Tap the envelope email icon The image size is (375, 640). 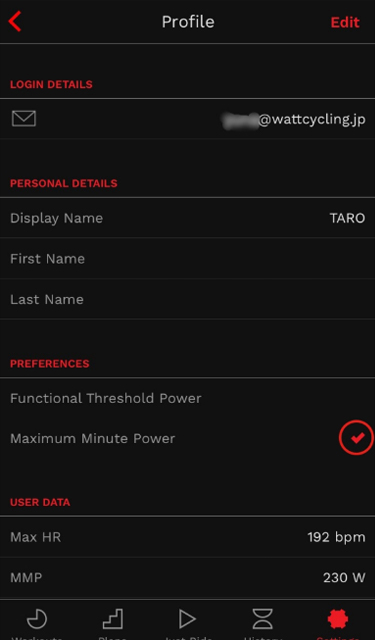click(24, 118)
